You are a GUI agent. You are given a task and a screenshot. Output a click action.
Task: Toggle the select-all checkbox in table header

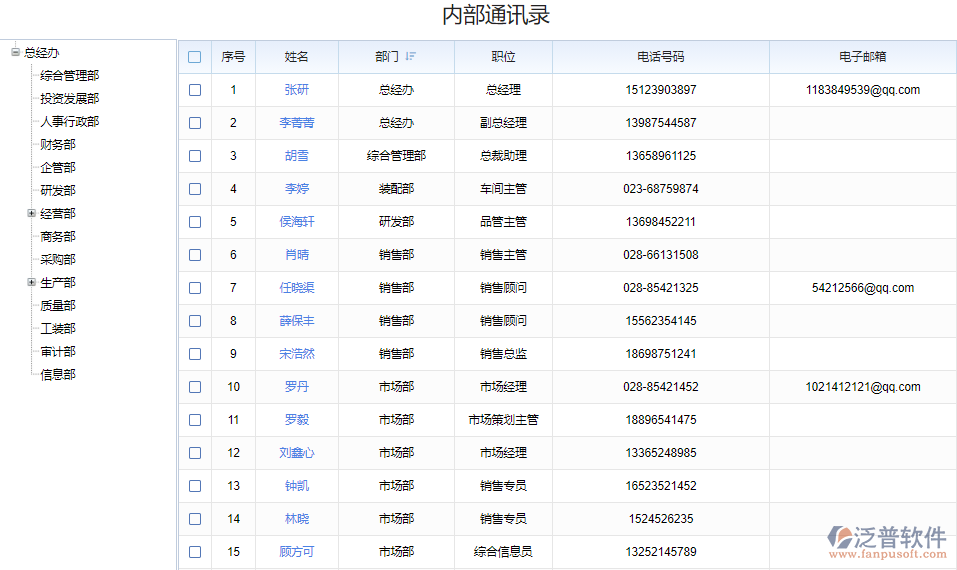click(194, 57)
